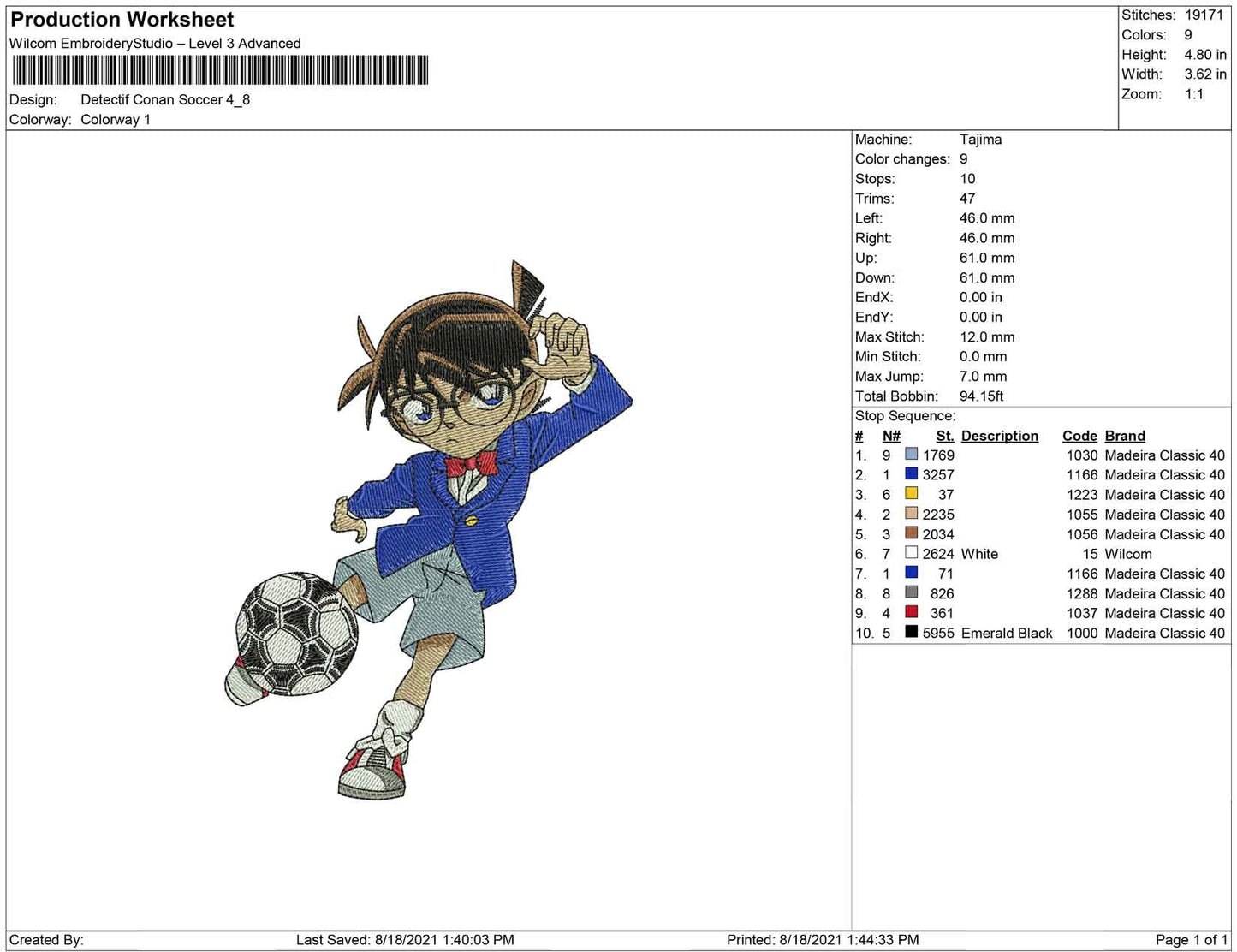Click the skin-tone swatch for code 1055
The width and height of the screenshot is (1237, 952).
(911, 514)
